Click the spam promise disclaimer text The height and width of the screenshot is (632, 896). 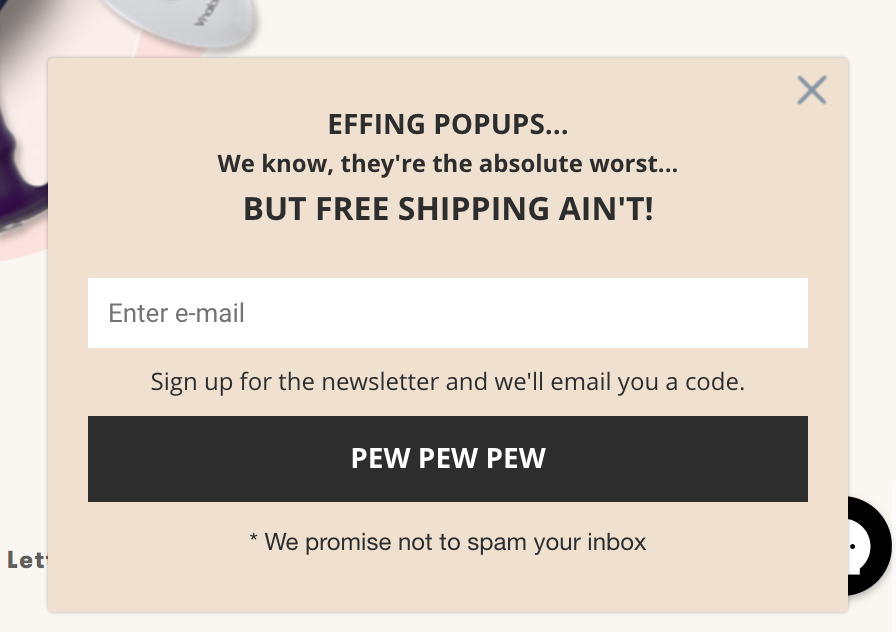pyautogui.click(x=448, y=542)
